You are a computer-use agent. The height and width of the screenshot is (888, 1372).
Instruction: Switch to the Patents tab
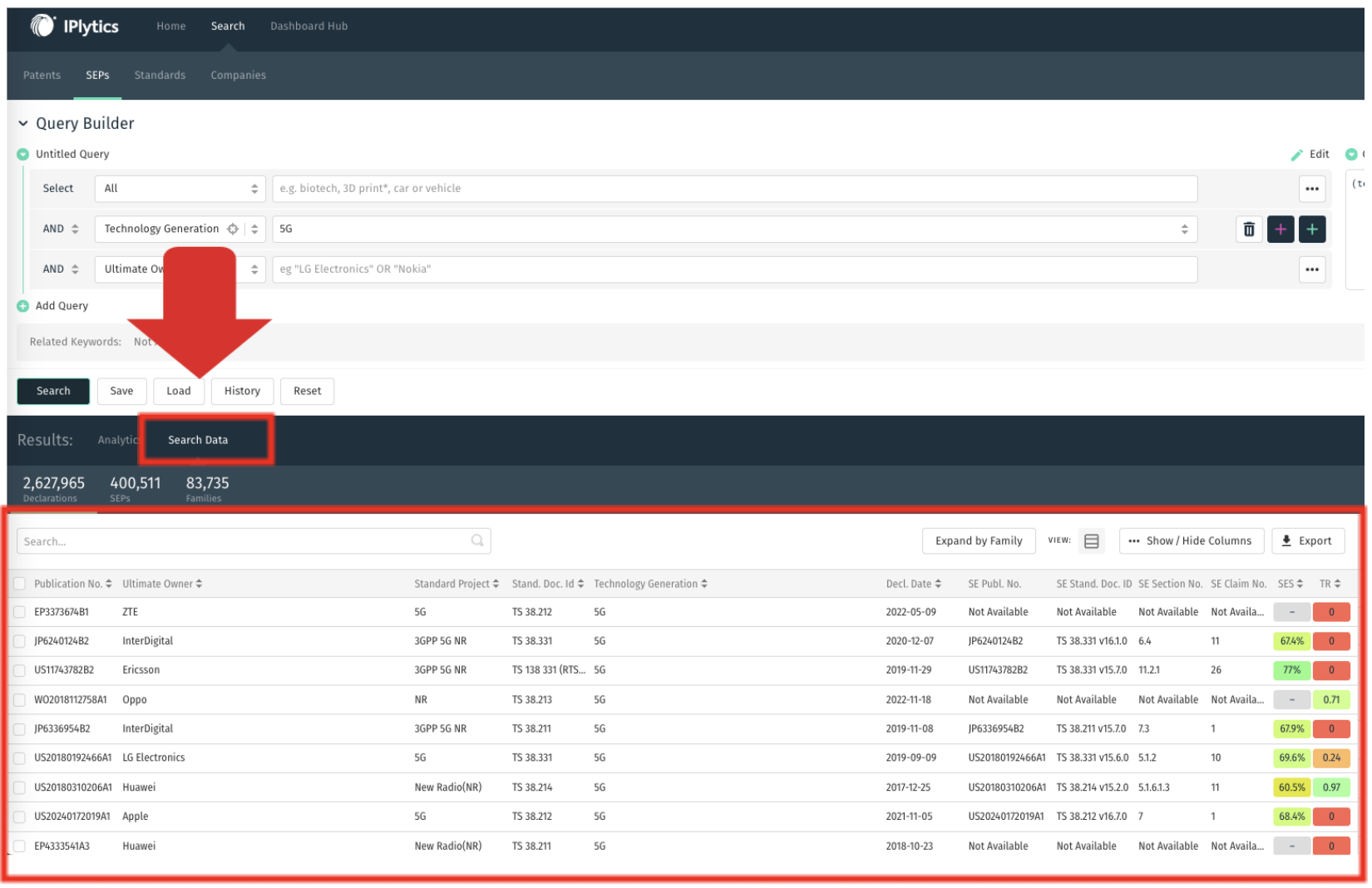42,75
